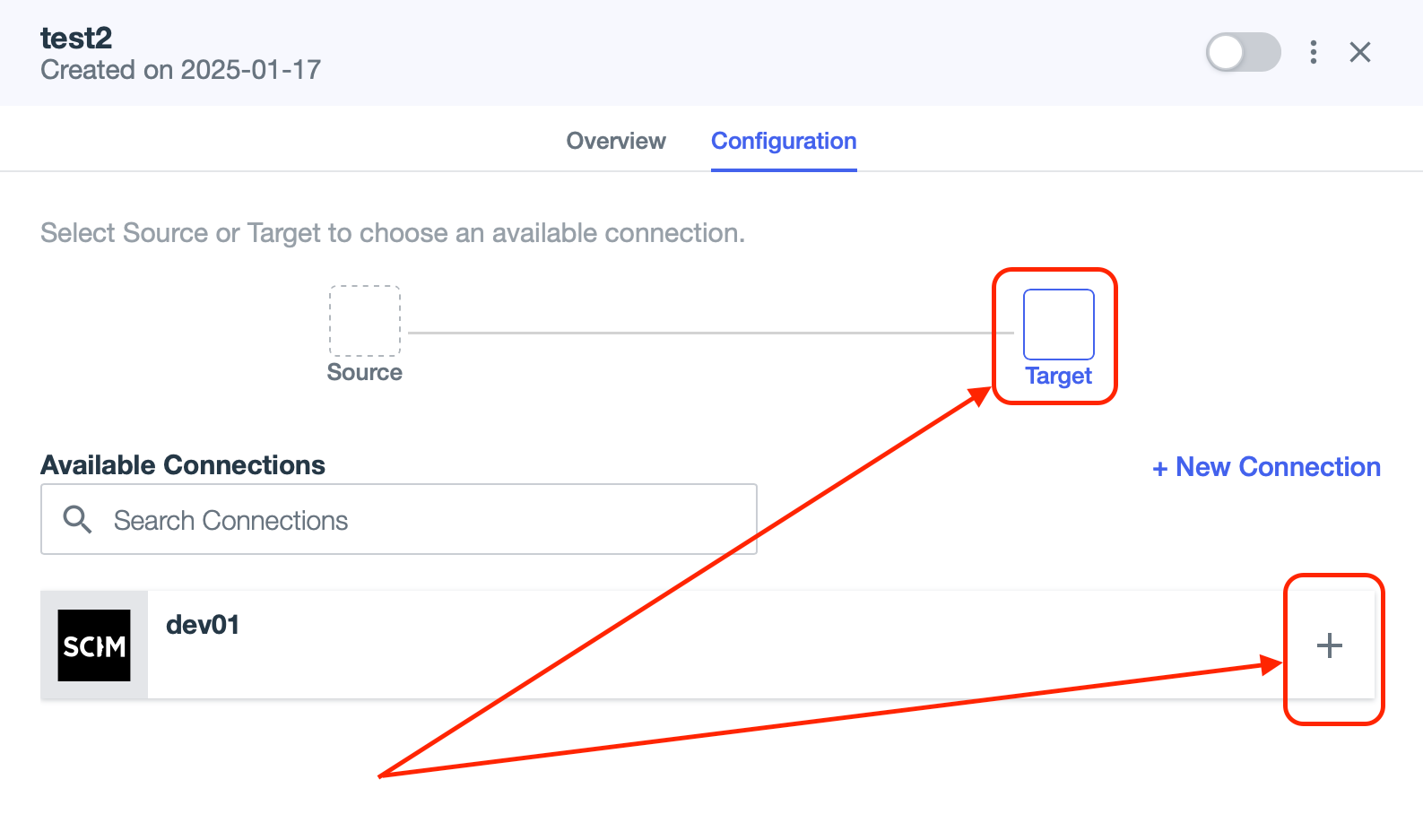Image resolution: width=1423 pixels, height=840 pixels.
Task: Click the SCIM logo thumbnail
Action: [94, 645]
